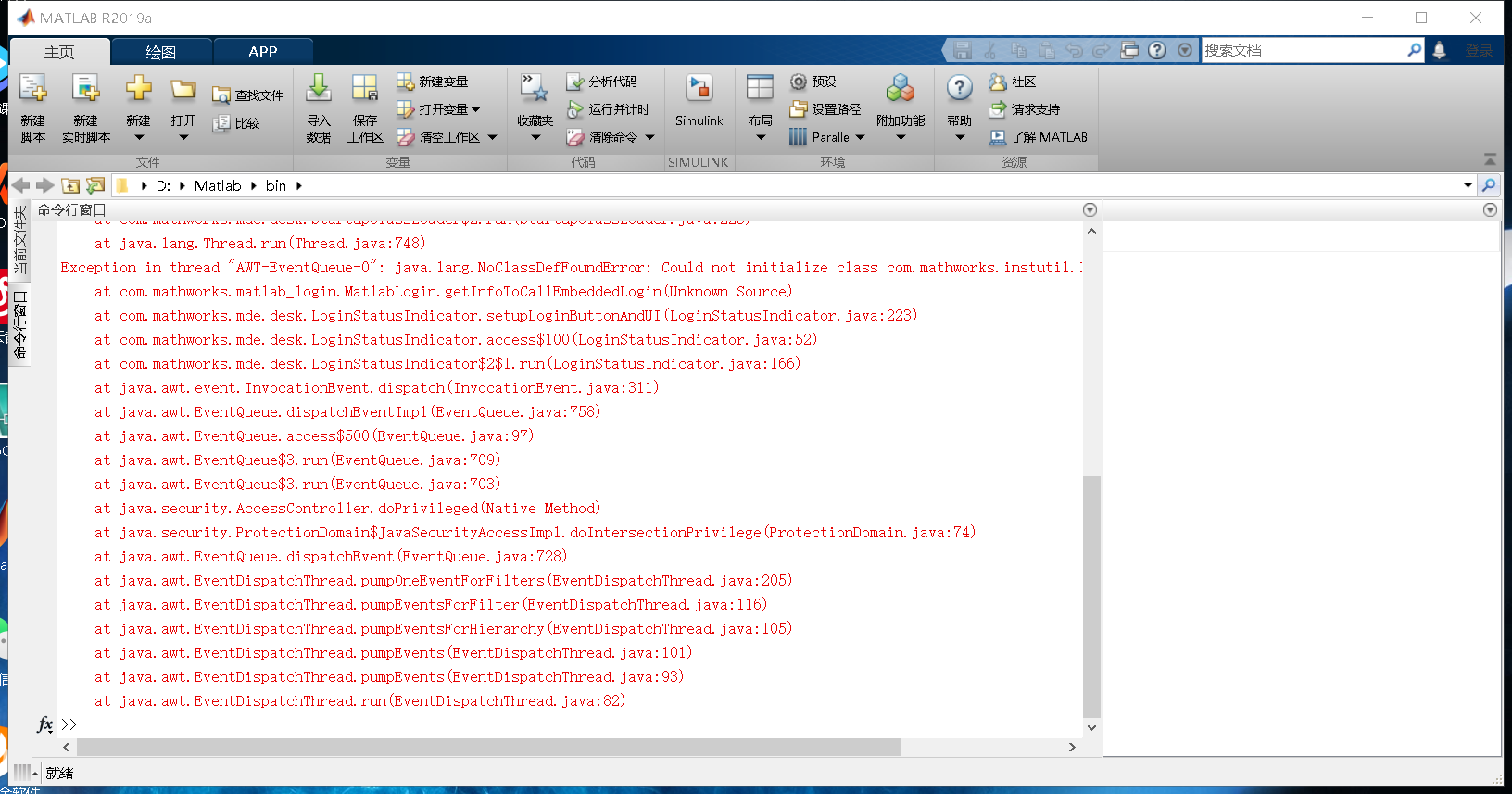Open the Help (帮助) question mark icon

point(959,89)
